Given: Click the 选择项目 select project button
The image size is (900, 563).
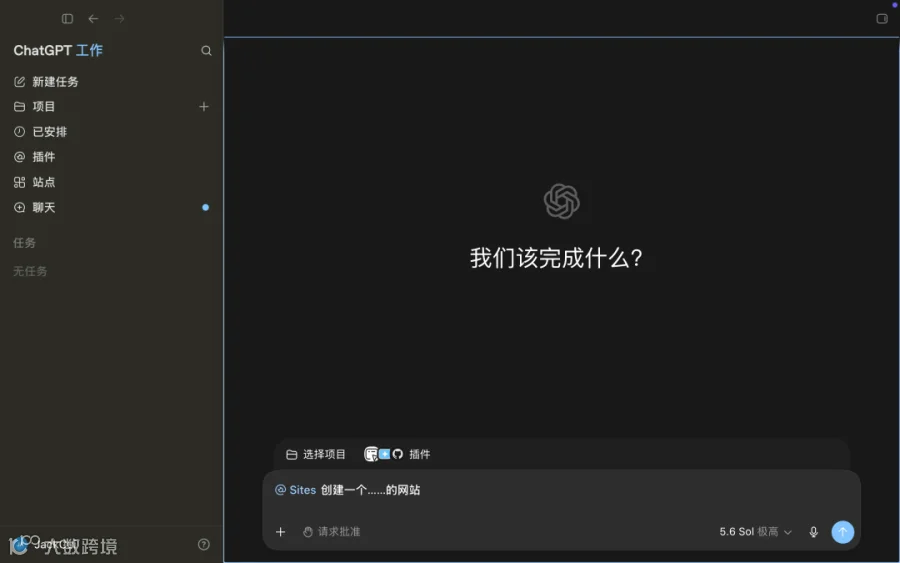Looking at the screenshot, I should point(316,455).
